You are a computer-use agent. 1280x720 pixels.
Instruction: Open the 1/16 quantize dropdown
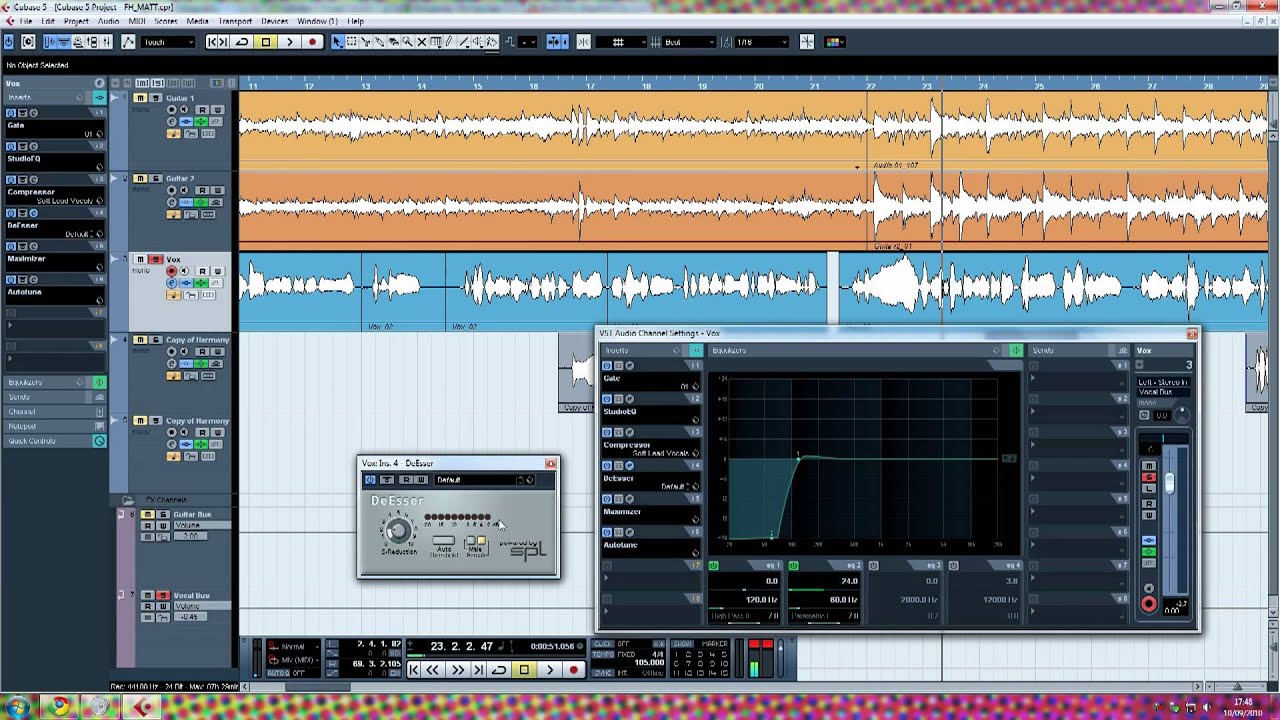761,42
